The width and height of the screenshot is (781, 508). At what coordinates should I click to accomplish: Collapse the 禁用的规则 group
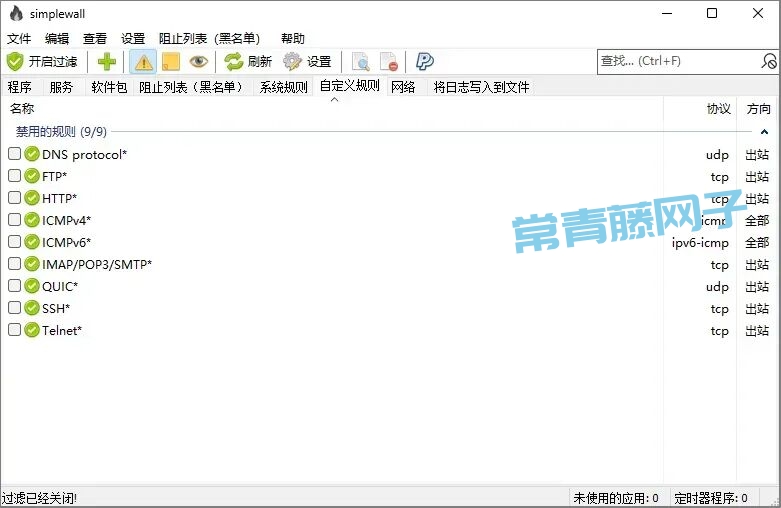pos(764,132)
